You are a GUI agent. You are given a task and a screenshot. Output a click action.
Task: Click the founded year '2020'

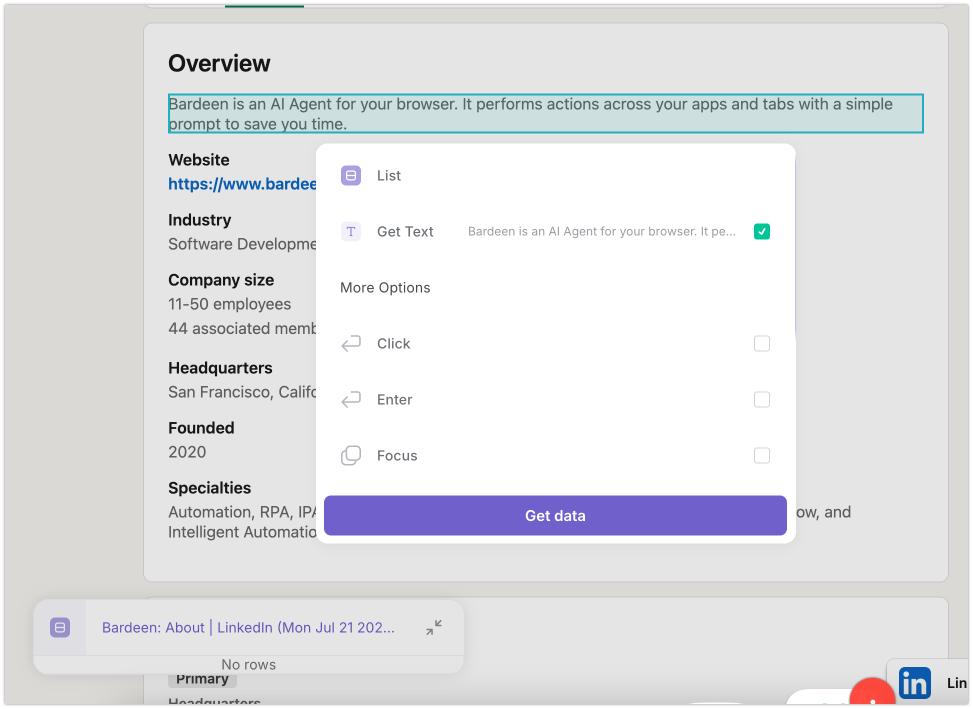coord(187,452)
